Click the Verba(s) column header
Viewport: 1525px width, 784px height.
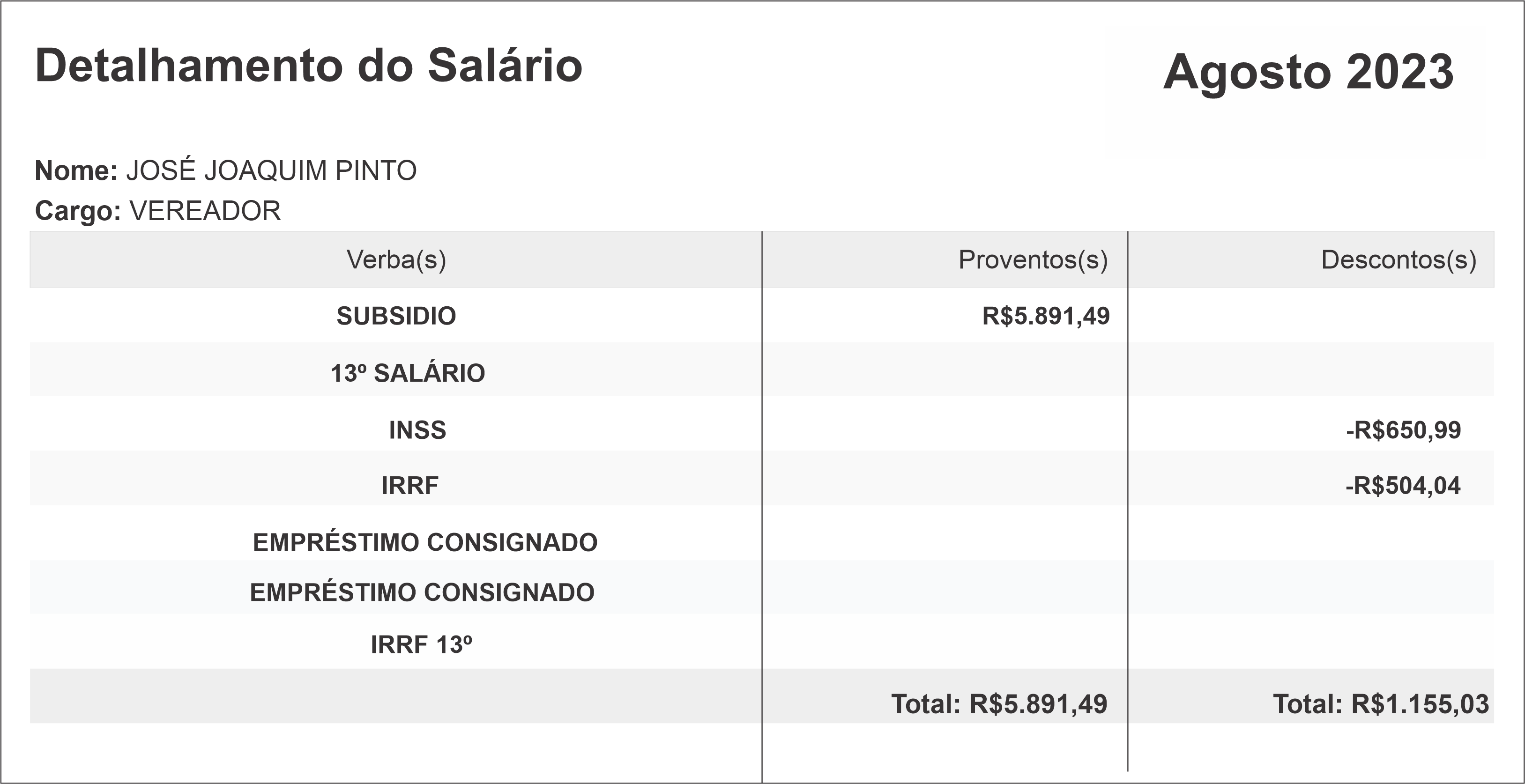[396, 260]
